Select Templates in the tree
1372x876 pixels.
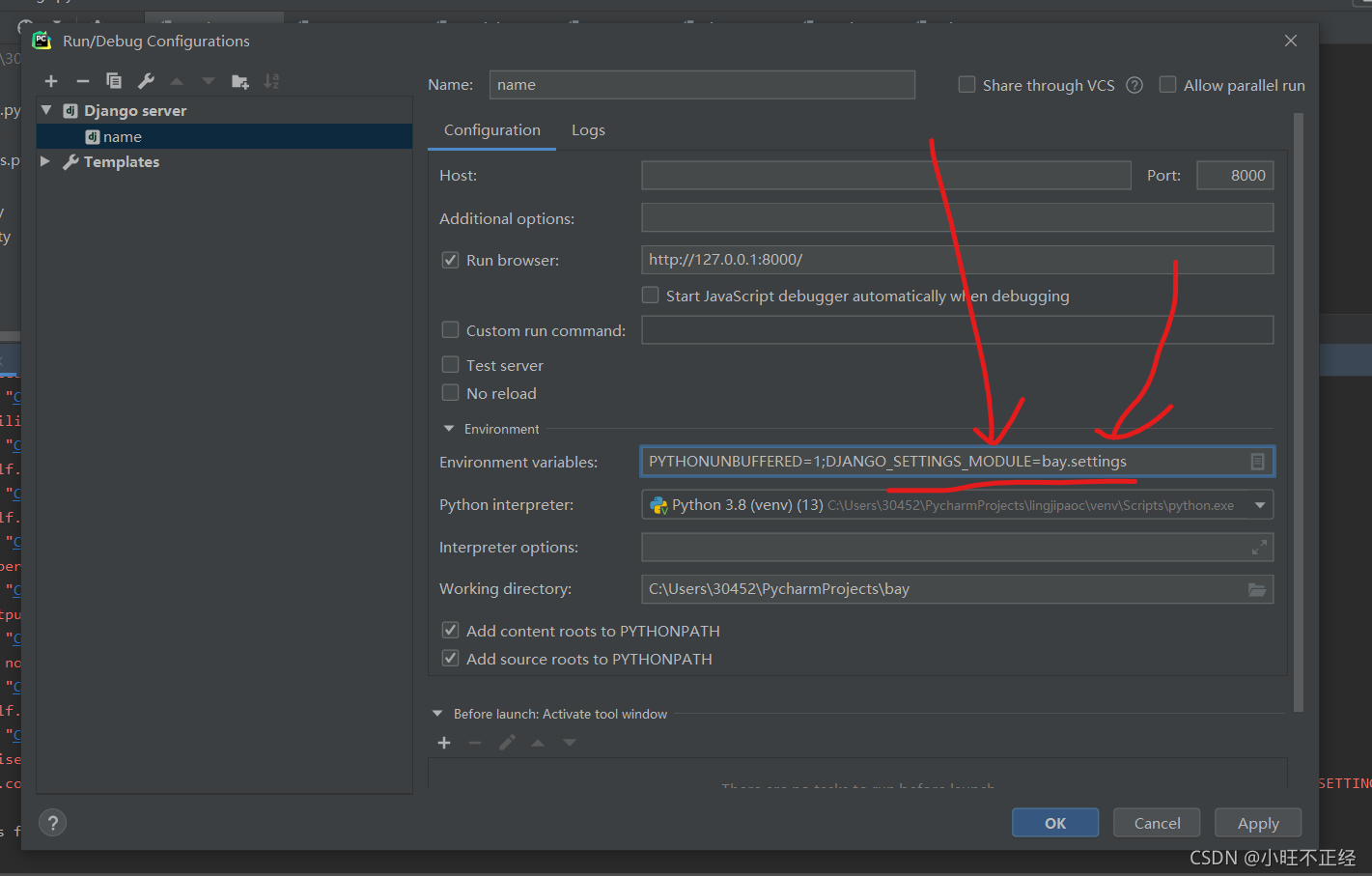[x=224, y=161]
